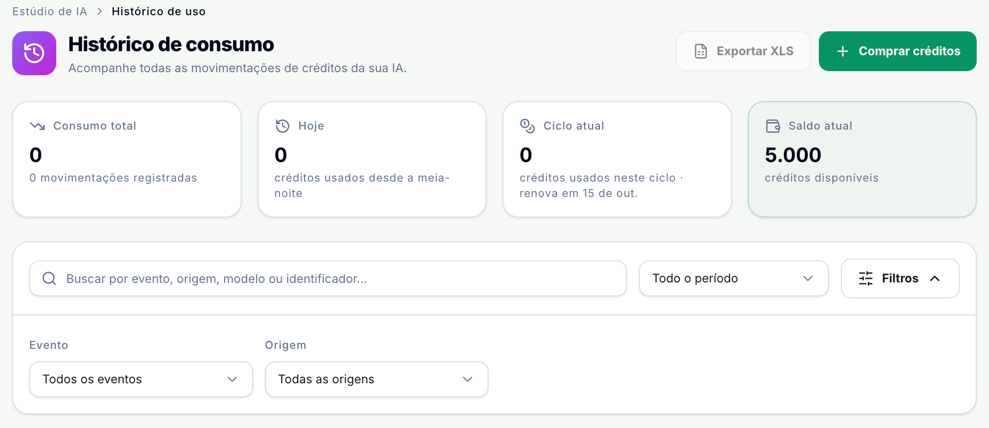Click the purple history clock icon

click(34, 54)
